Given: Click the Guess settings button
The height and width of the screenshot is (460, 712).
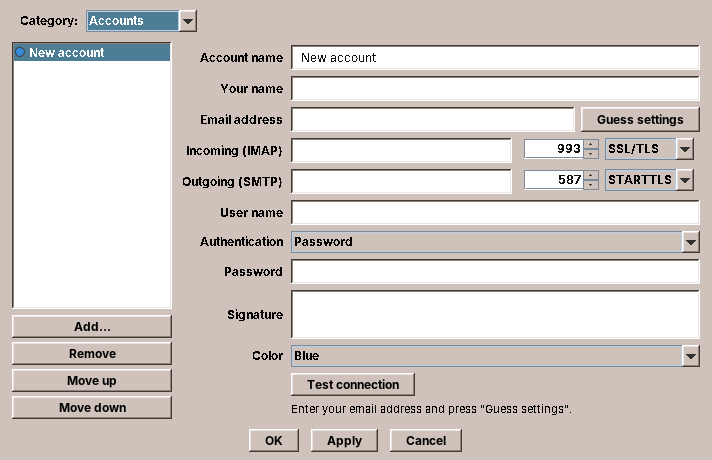Looking at the screenshot, I should 640,119.
